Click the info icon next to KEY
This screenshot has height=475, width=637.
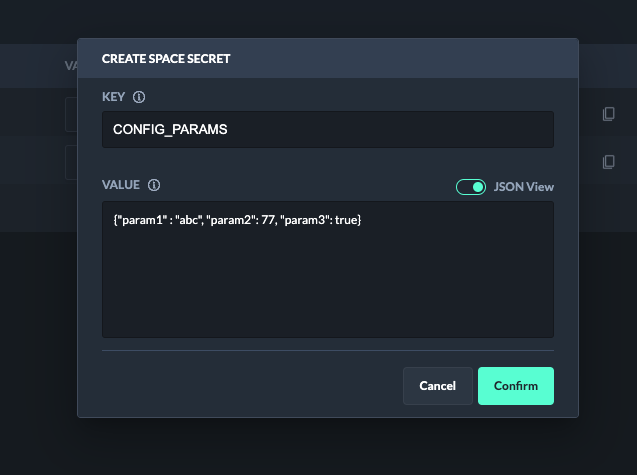139,97
